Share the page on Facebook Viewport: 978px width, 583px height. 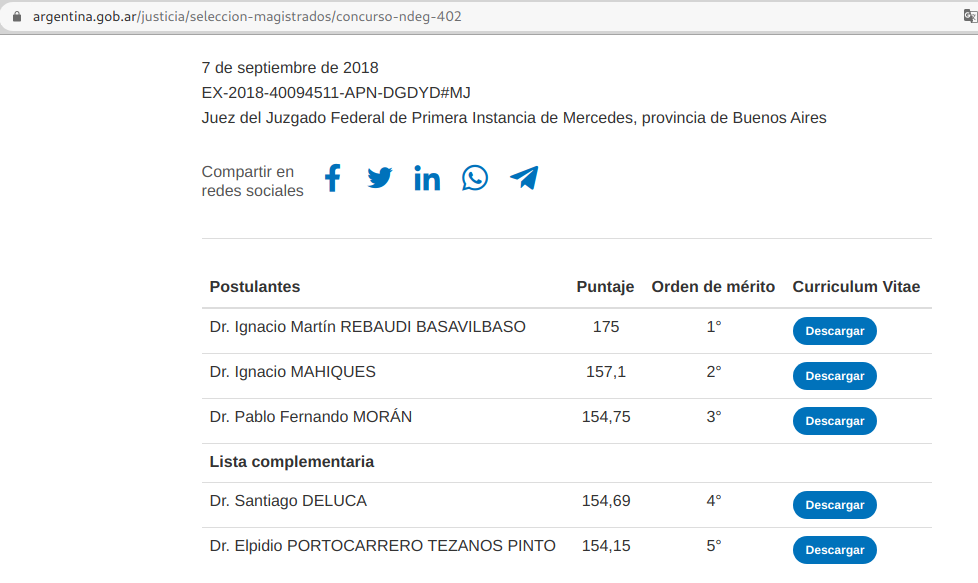333,178
